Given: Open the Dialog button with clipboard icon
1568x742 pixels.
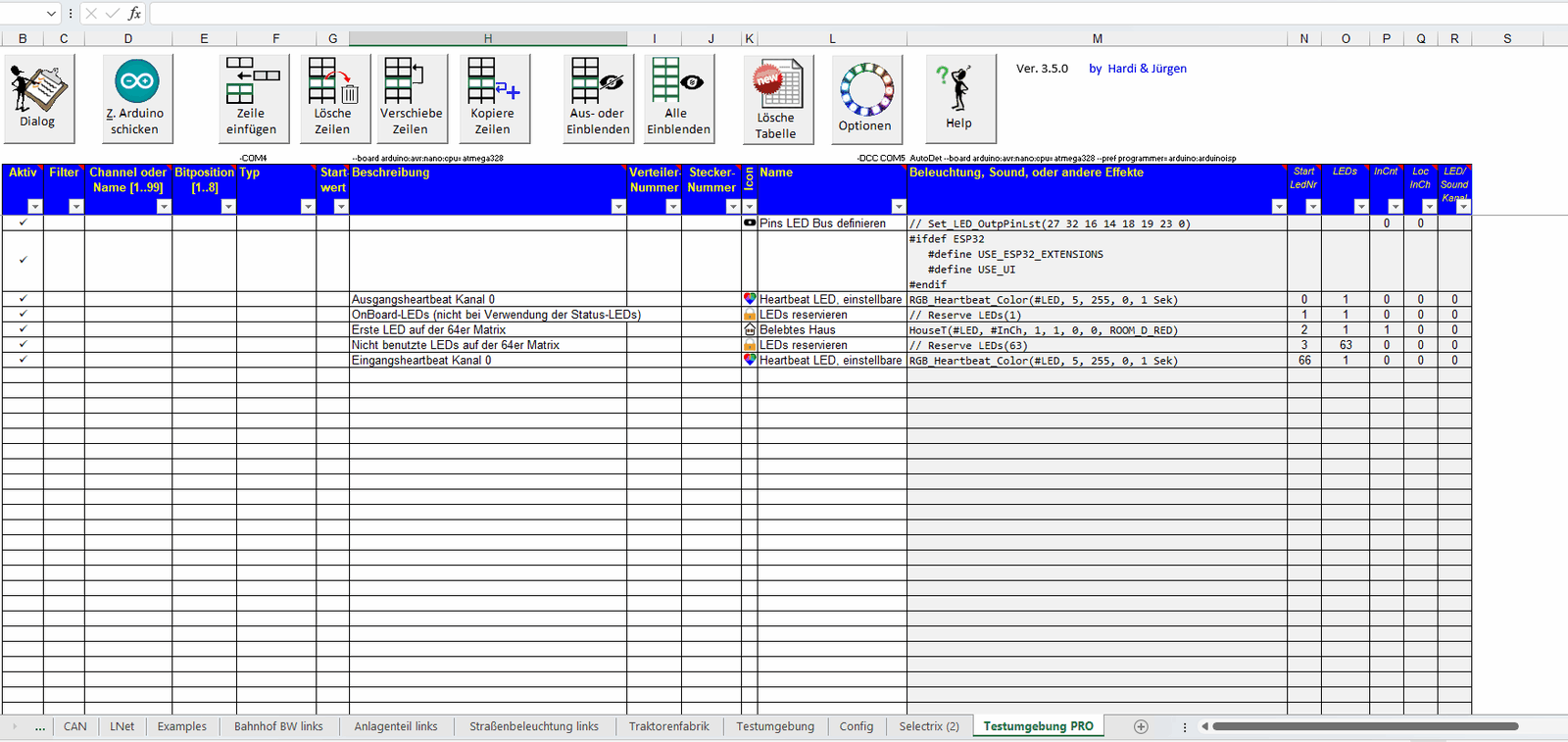Looking at the screenshot, I should (x=38, y=98).
